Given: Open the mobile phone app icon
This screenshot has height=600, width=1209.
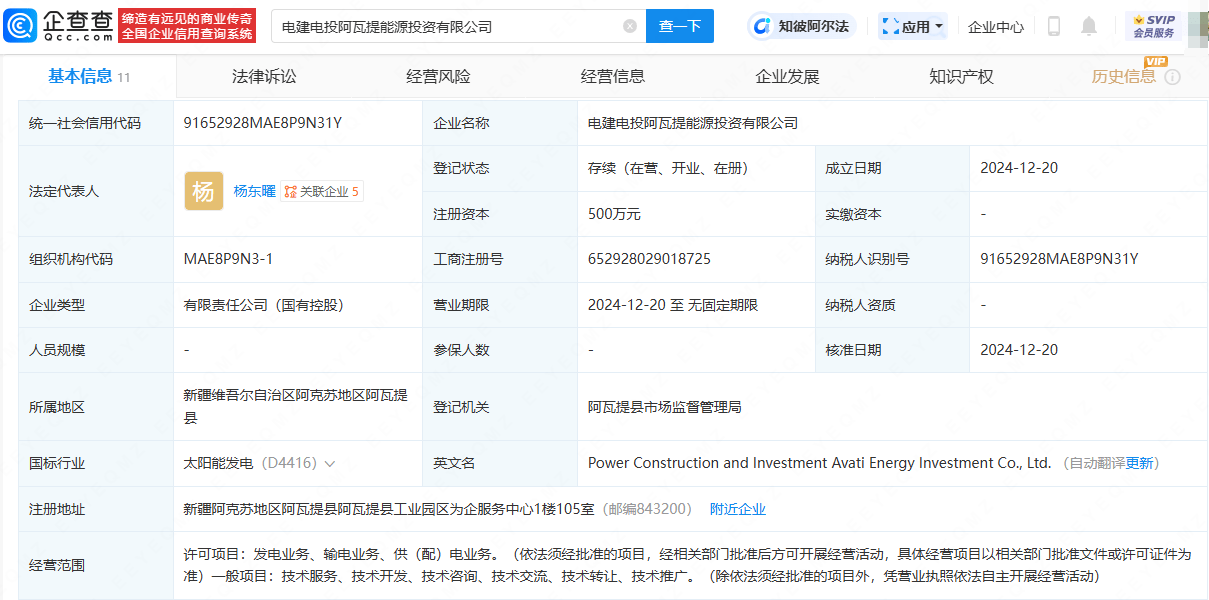Looking at the screenshot, I should (x=1053, y=26).
